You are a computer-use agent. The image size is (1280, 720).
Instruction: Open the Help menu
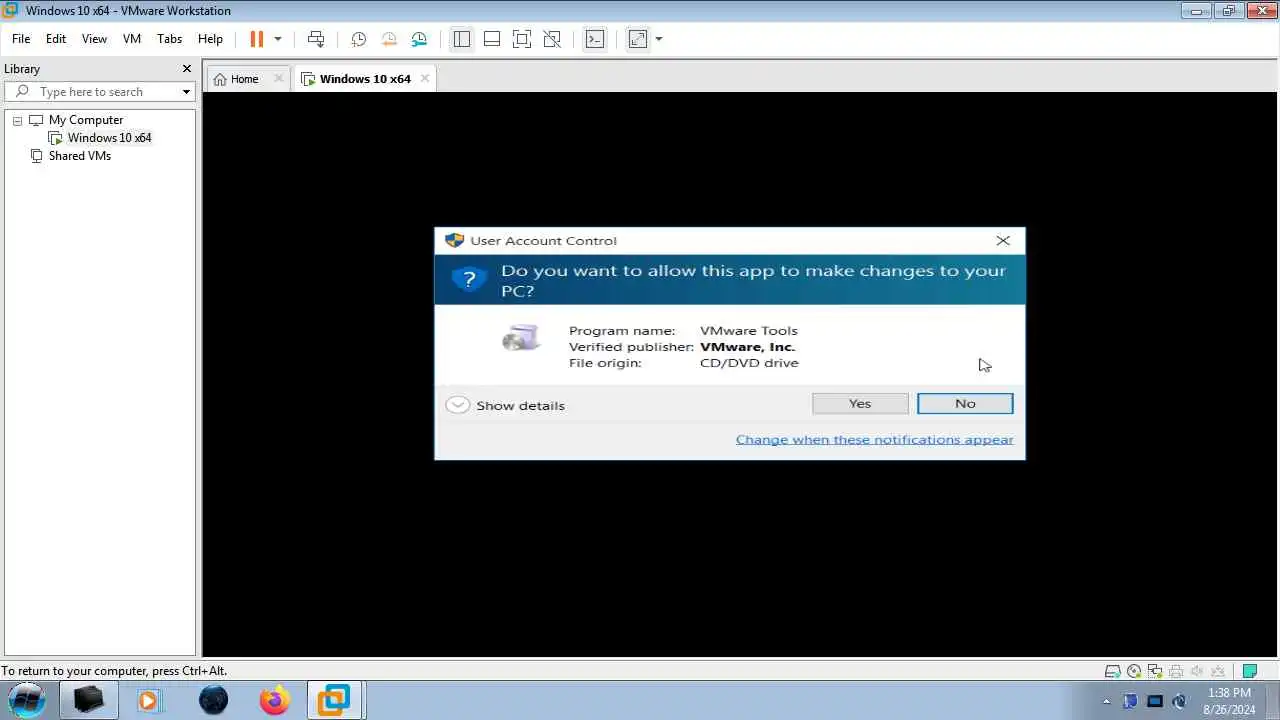(210, 39)
